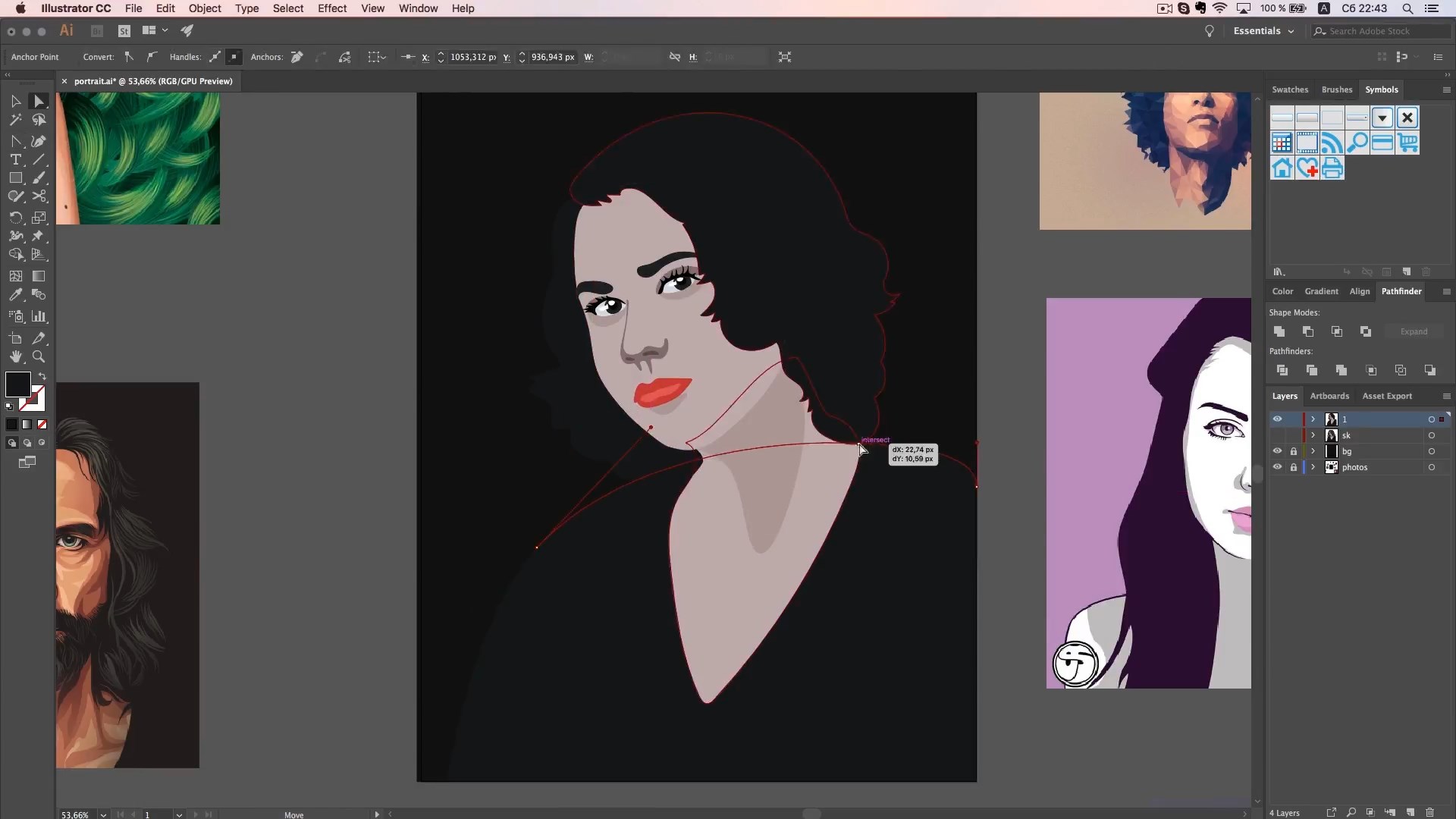1456x819 pixels.
Task: Select the Home symbol in Symbols panel
Action: pyautogui.click(x=1282, y=168)
